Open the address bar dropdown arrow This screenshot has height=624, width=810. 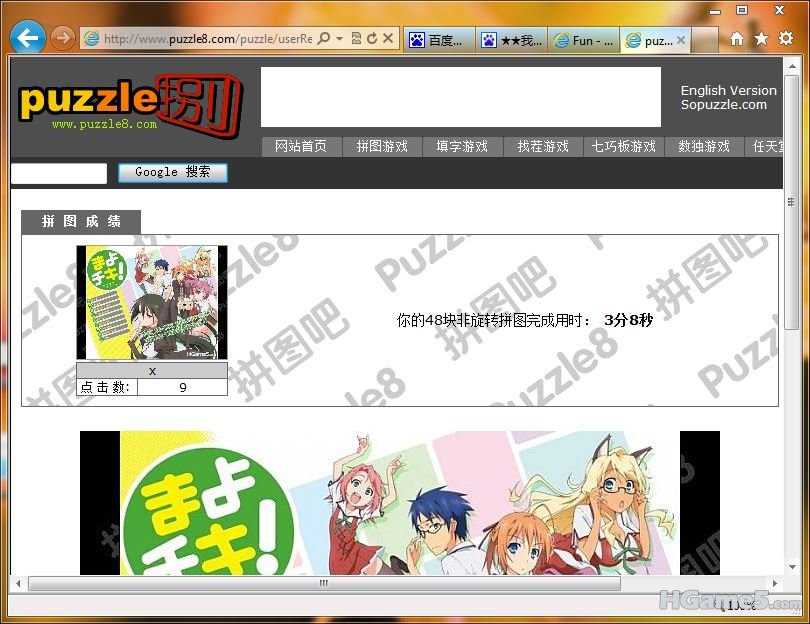coord(339,39)
